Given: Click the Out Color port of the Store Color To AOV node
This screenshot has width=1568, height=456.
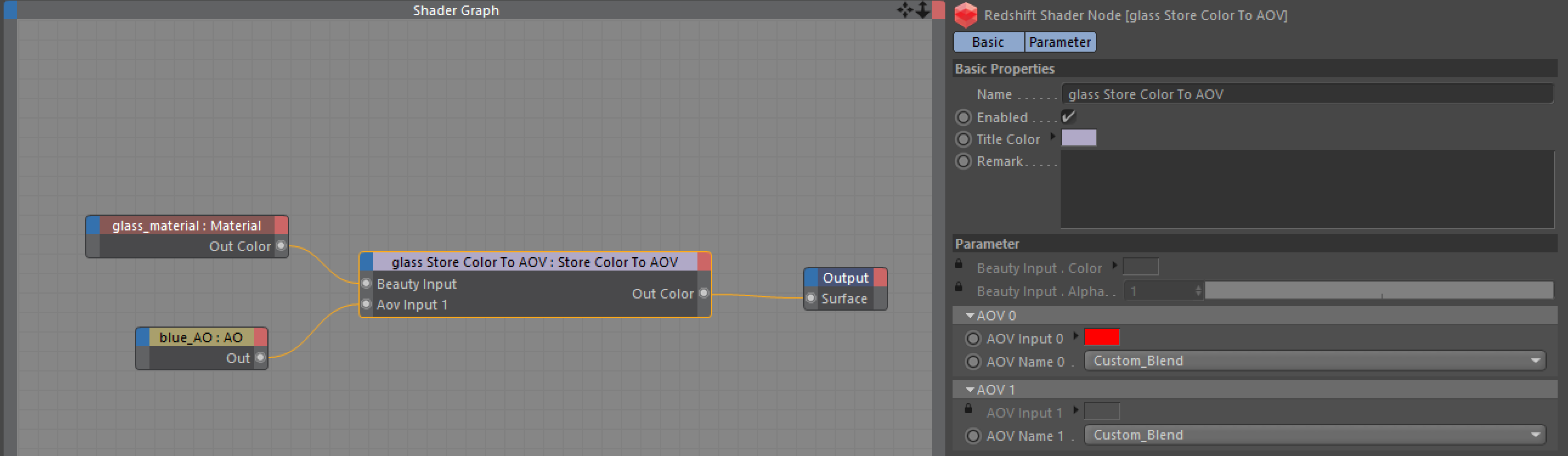Looking at the screenshot, I should (704, 293).
